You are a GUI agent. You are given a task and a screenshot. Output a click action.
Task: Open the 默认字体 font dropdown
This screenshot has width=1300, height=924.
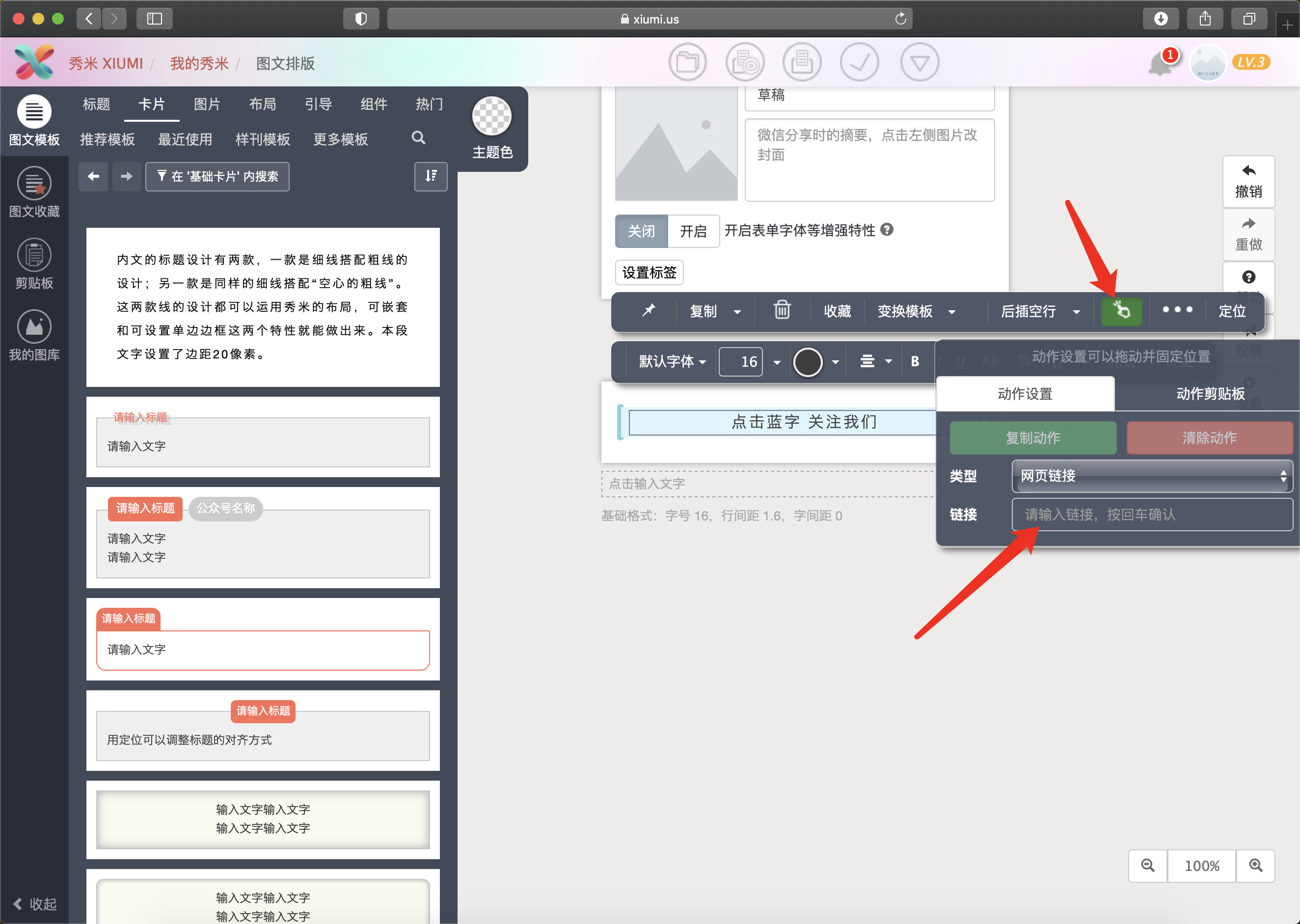tap(672, 361)
